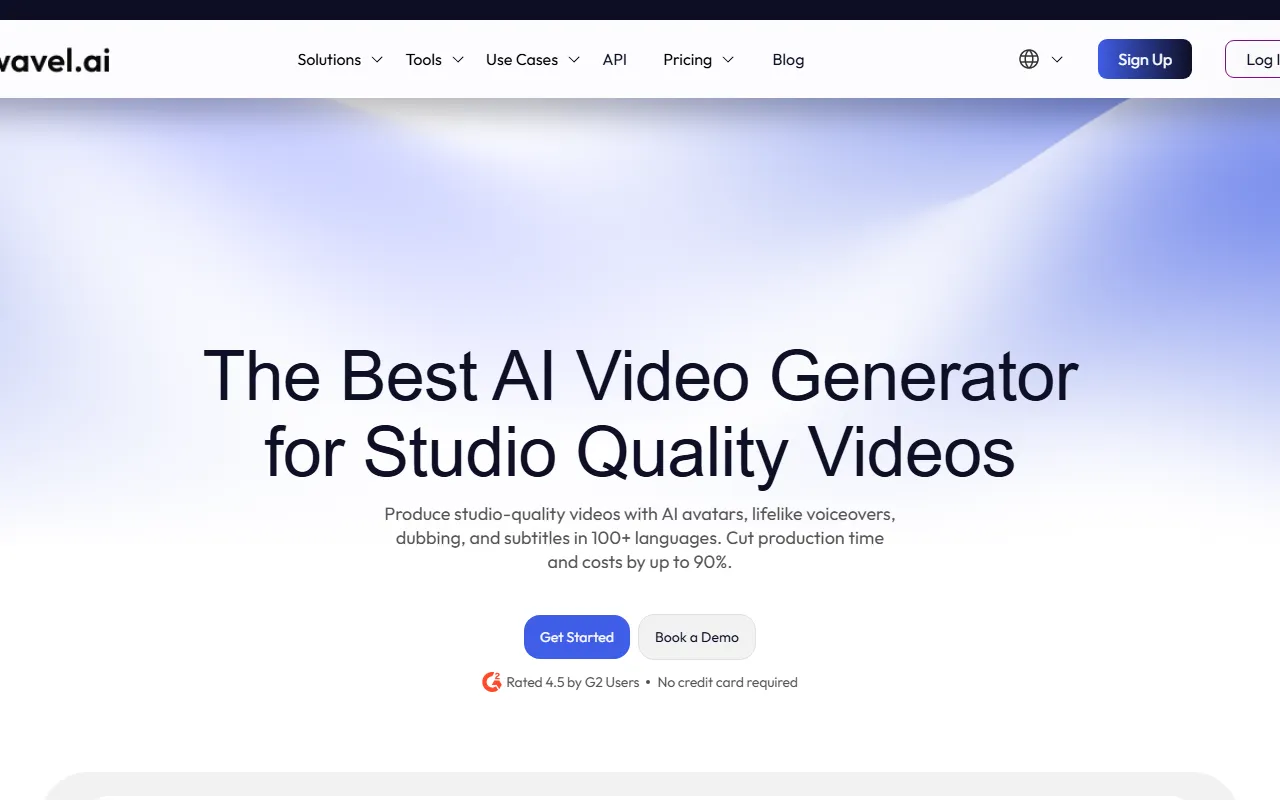Expand the Solutions chevron arrow

tap(377, 60)
